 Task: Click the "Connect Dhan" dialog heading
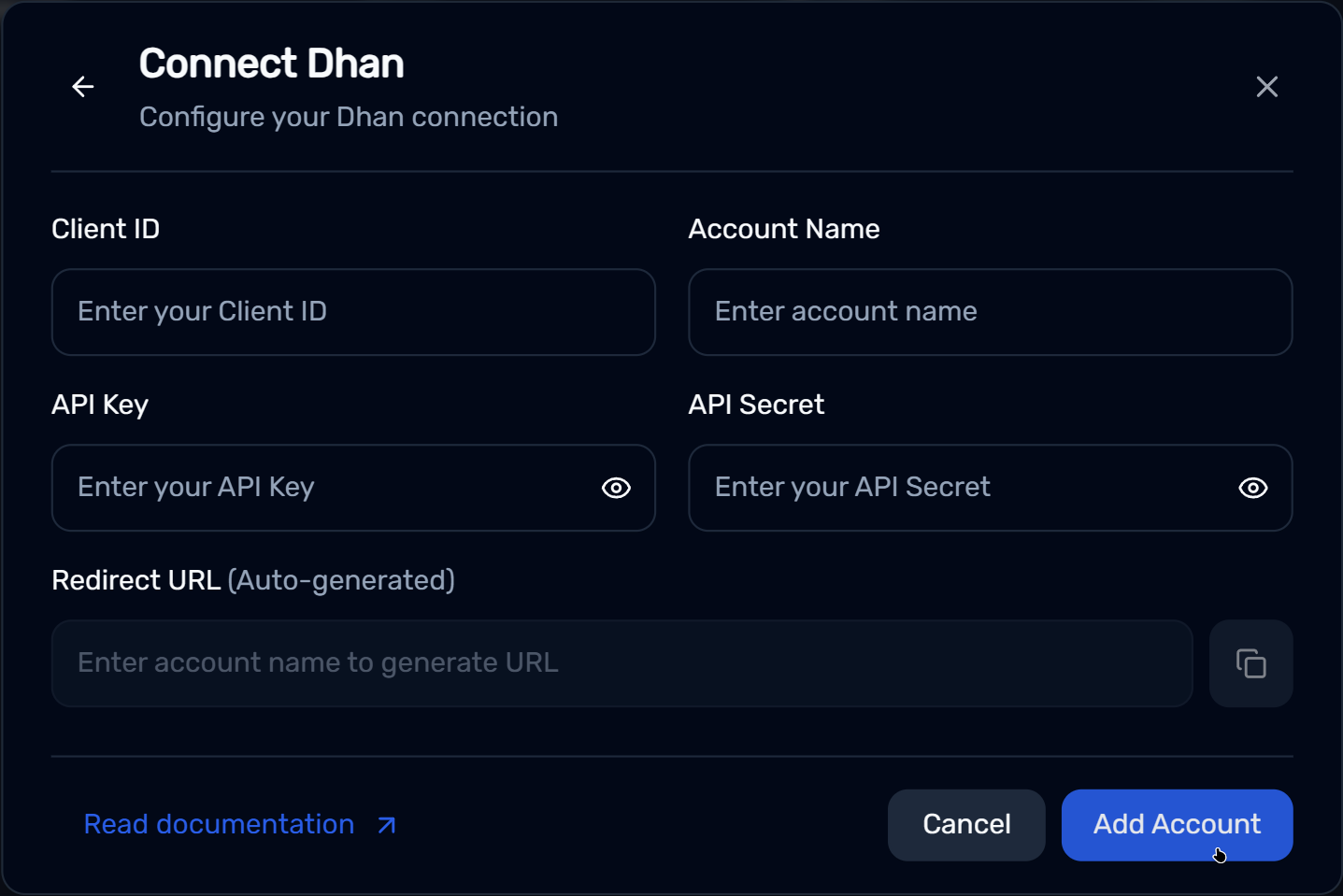pos(271,64)
